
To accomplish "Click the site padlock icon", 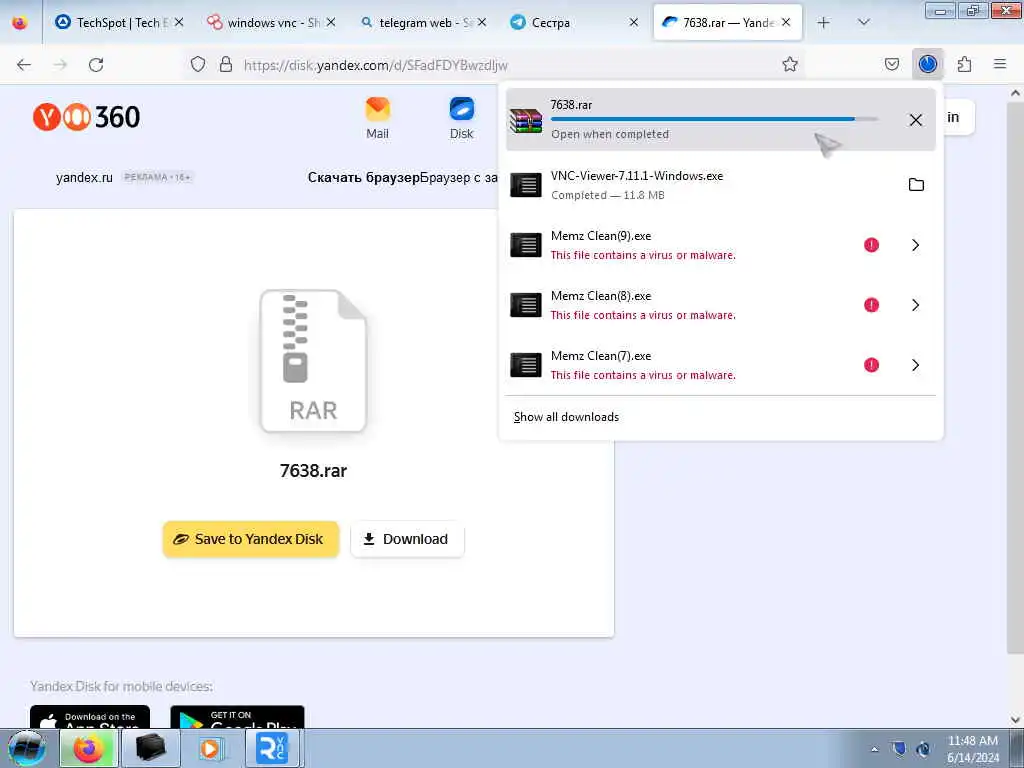I will (x=226, y=64).
